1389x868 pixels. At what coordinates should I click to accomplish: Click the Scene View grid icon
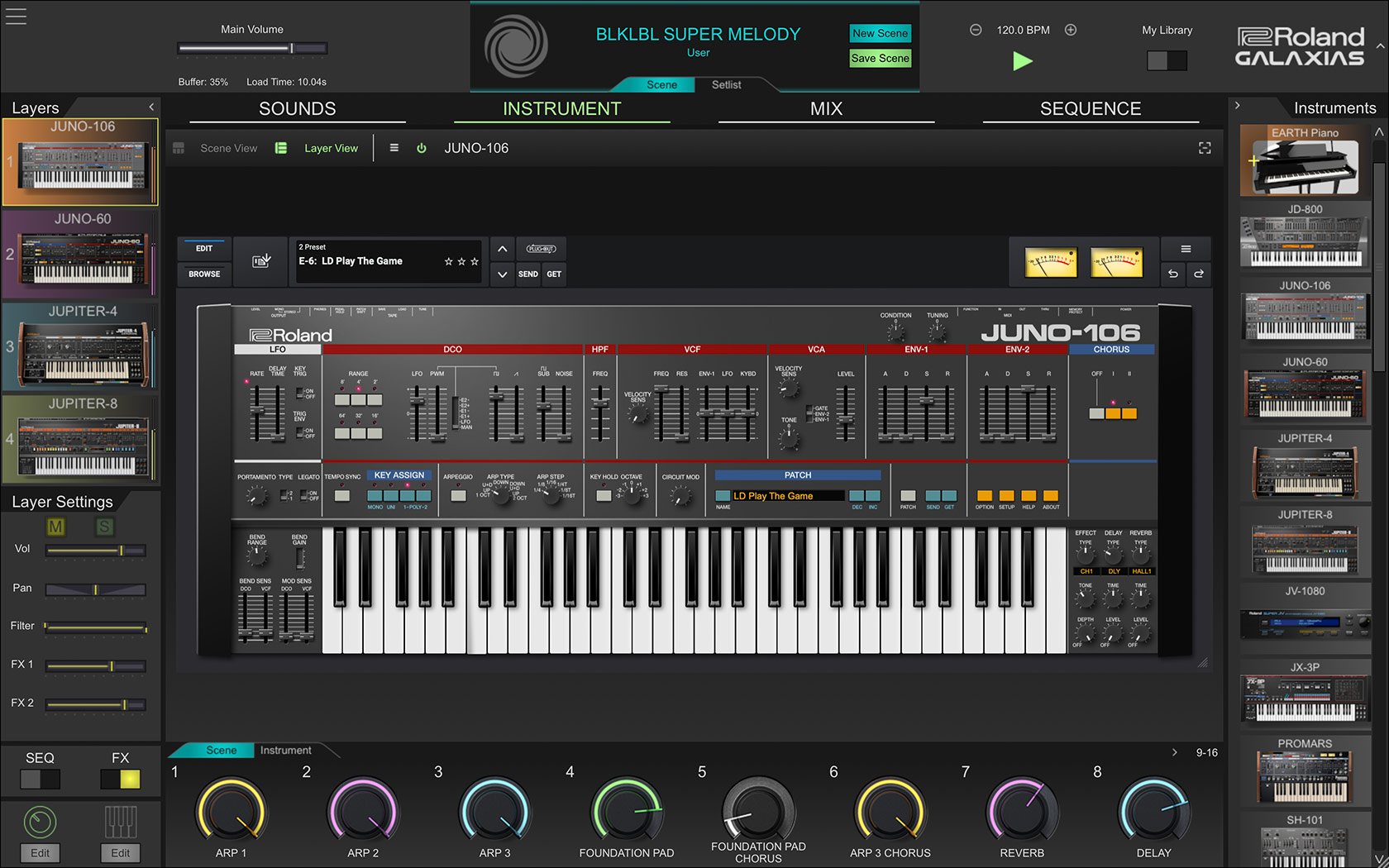point(179,148)
